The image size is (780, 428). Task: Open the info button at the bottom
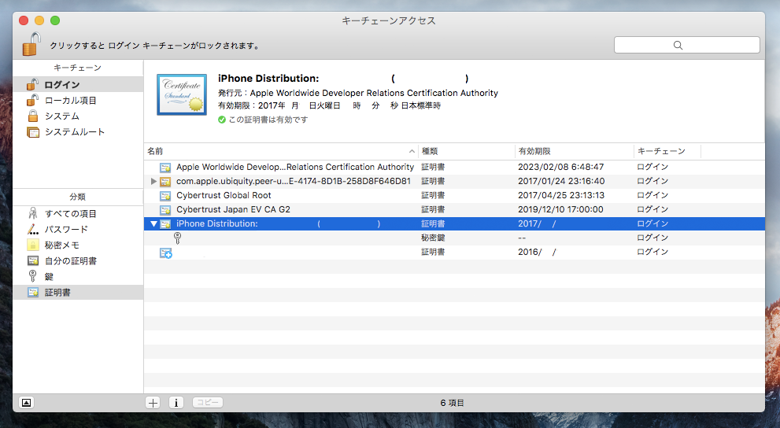pyautogui.click(x=176, y=403)
